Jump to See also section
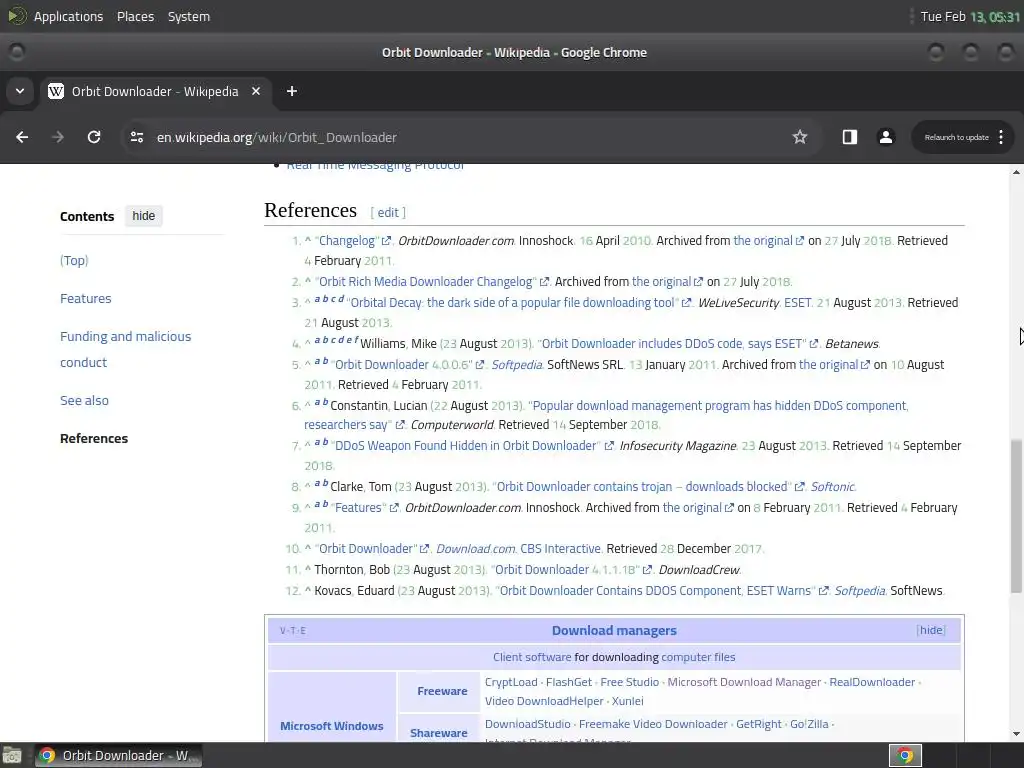Image resolution: width=1024 pixels, height=768 pixels. click(84, 400)
